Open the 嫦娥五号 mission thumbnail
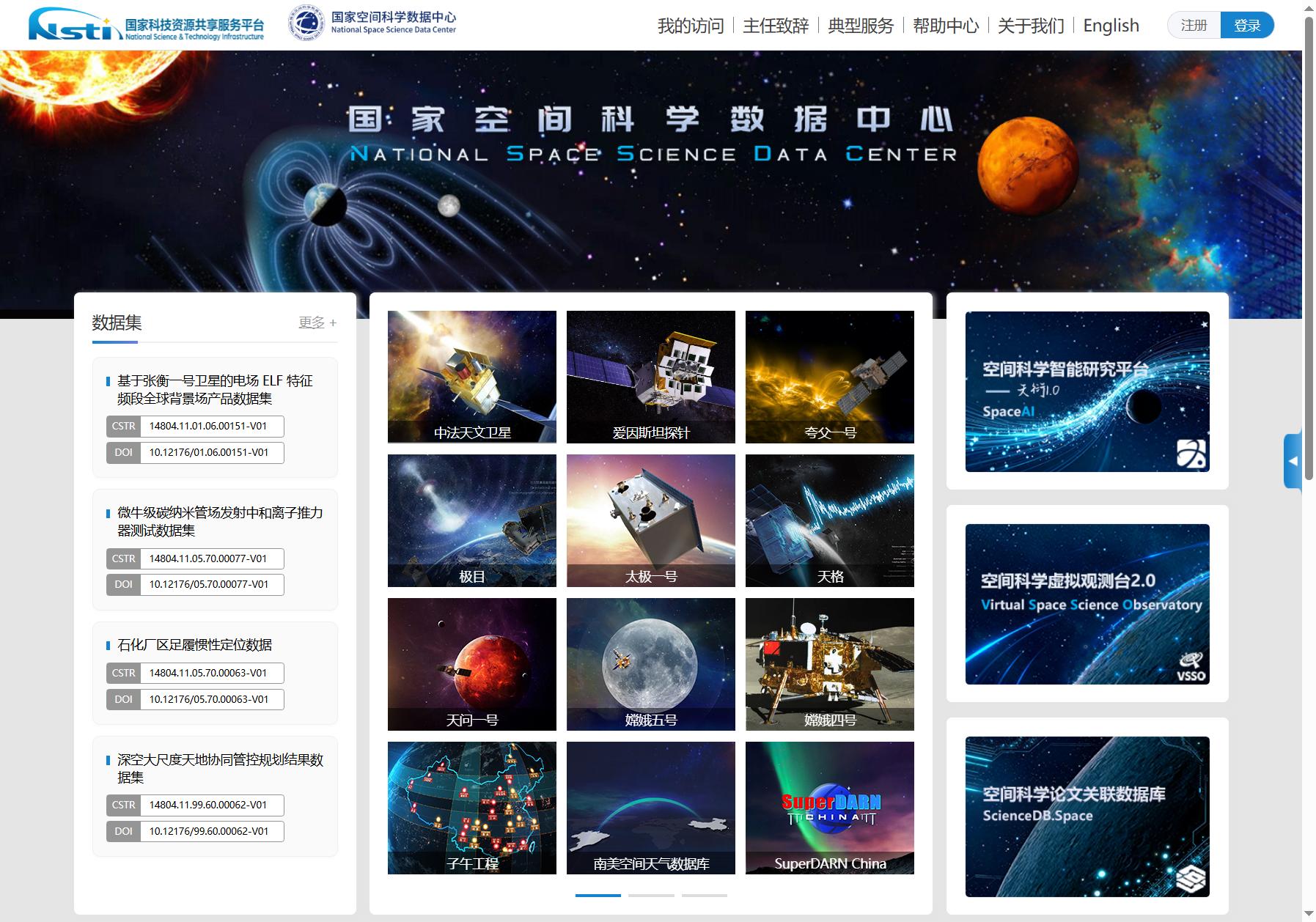 click(x=651, y=664)
